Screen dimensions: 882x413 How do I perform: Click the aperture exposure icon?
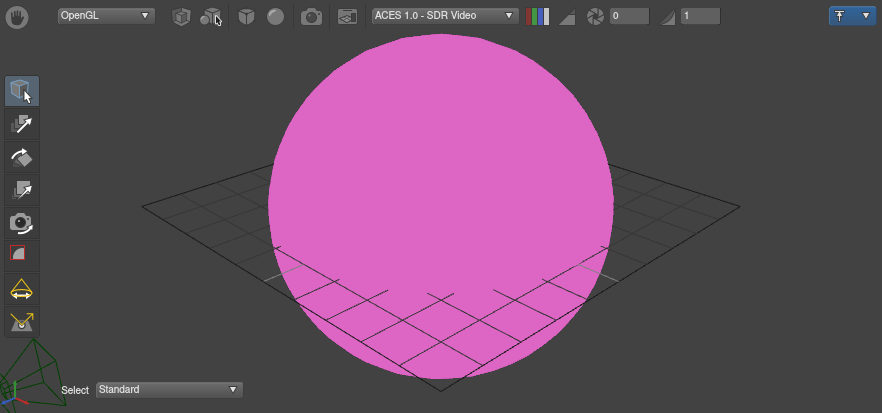pos(595,17)
